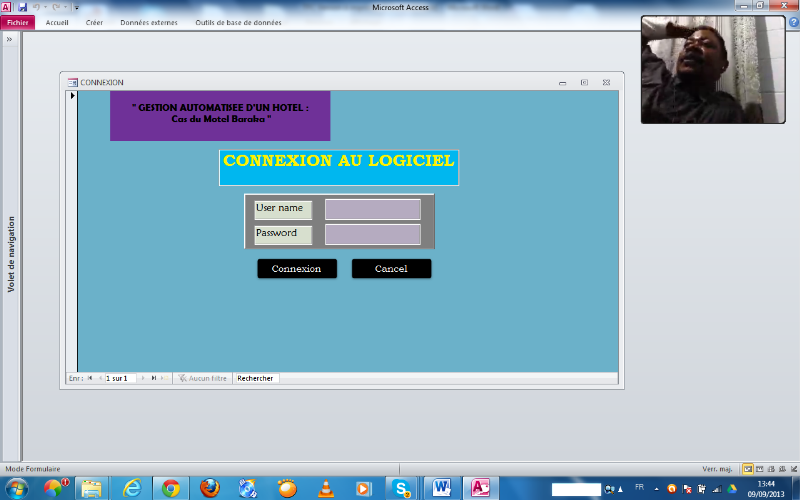Go to last record navigation icon
The width and height of the screenshot is (800, 500).
tap(154, 378)
